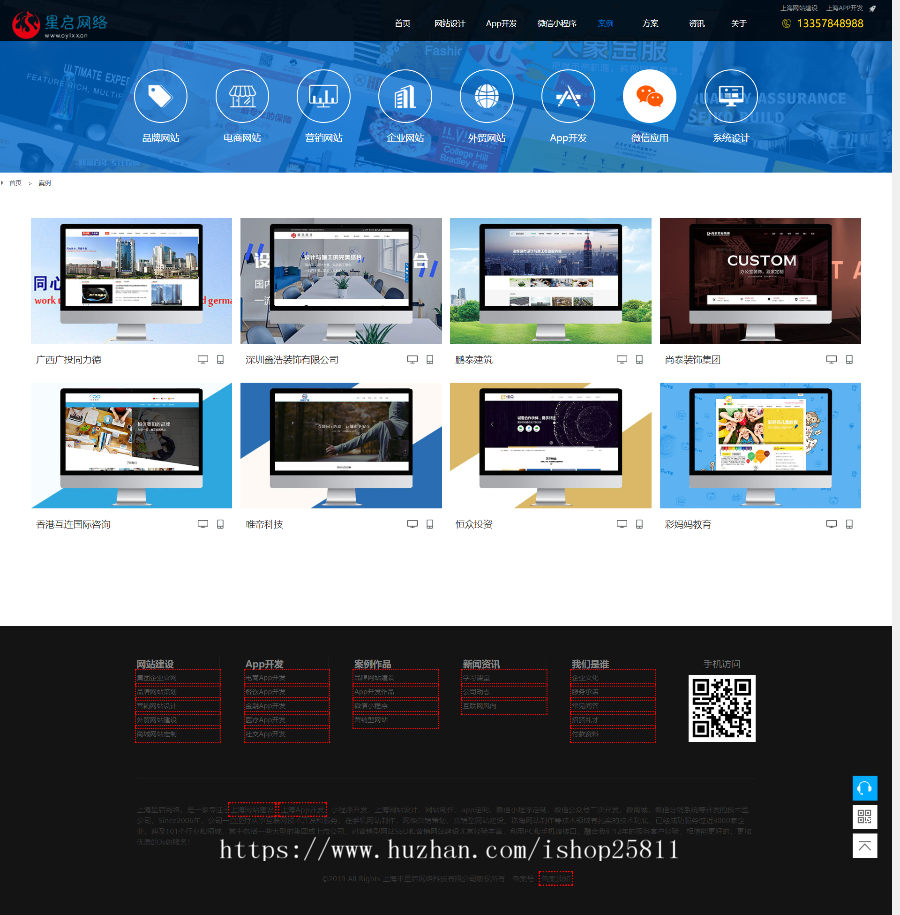Click desktop preview icon for 广西广投同力德
Screen dimensions: 900x915
pyautogui.click(x=203, y=359)
